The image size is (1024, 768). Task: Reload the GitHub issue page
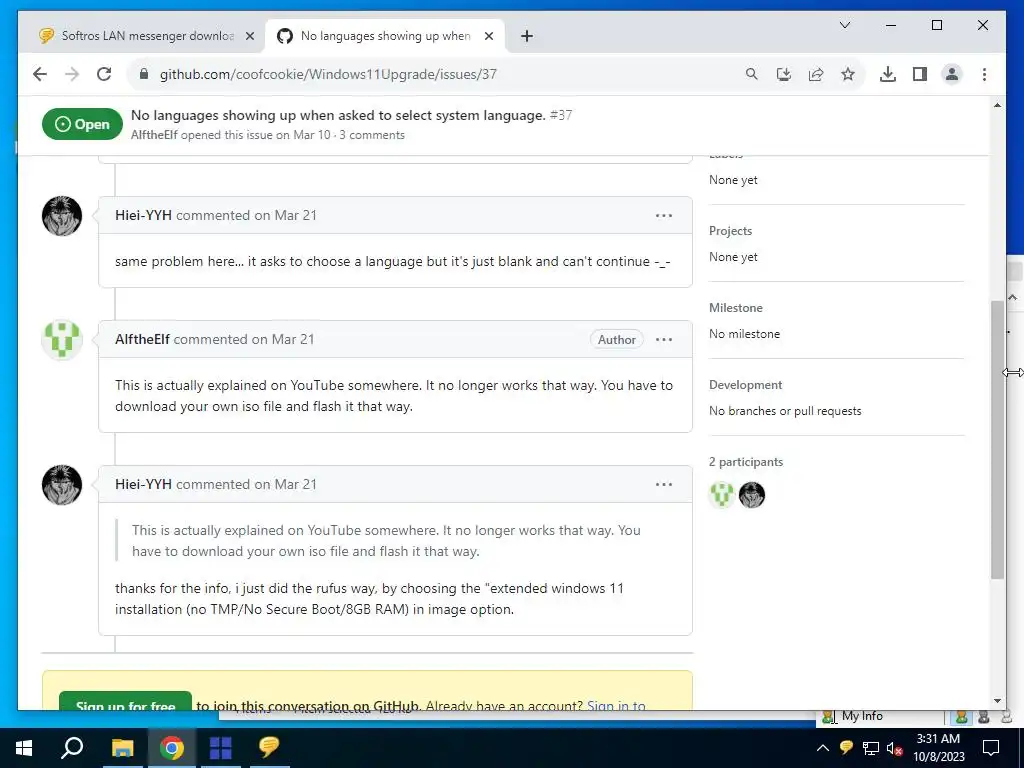104,74
